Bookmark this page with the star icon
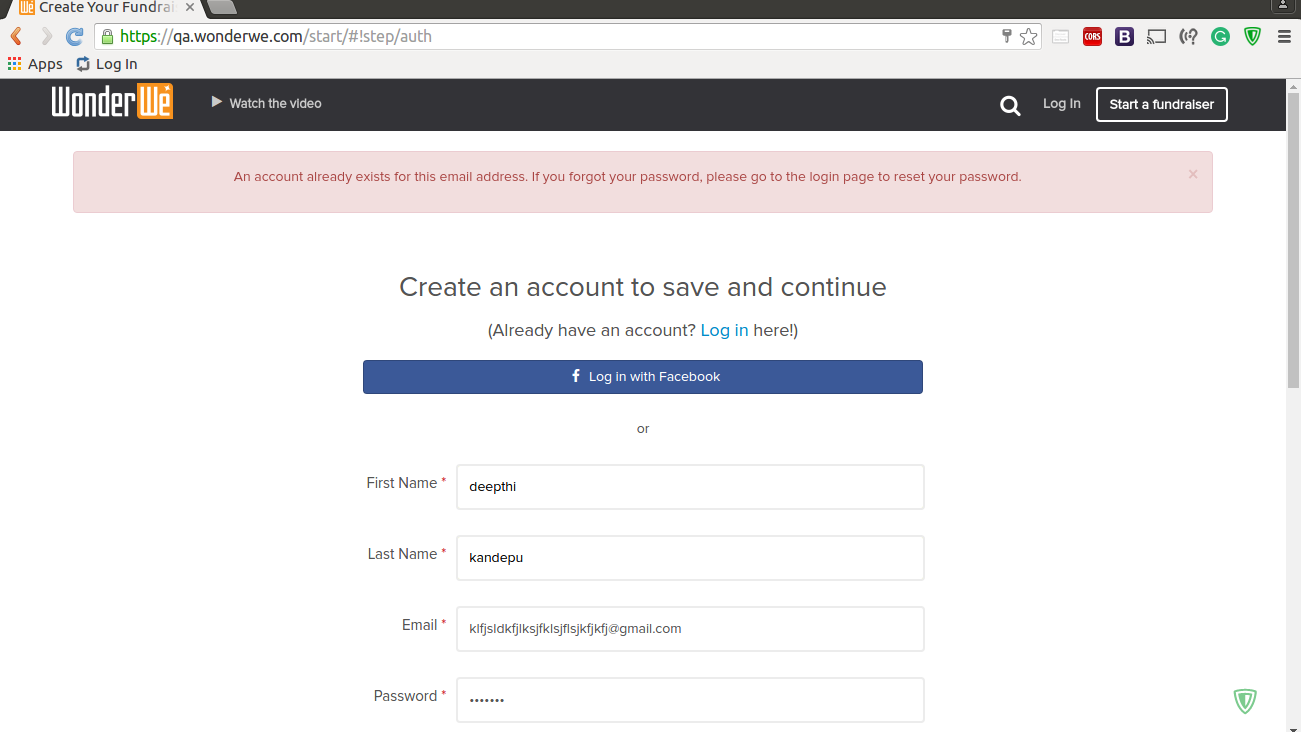This screenshot has width=1301, height=732. tap(1028, 37)
